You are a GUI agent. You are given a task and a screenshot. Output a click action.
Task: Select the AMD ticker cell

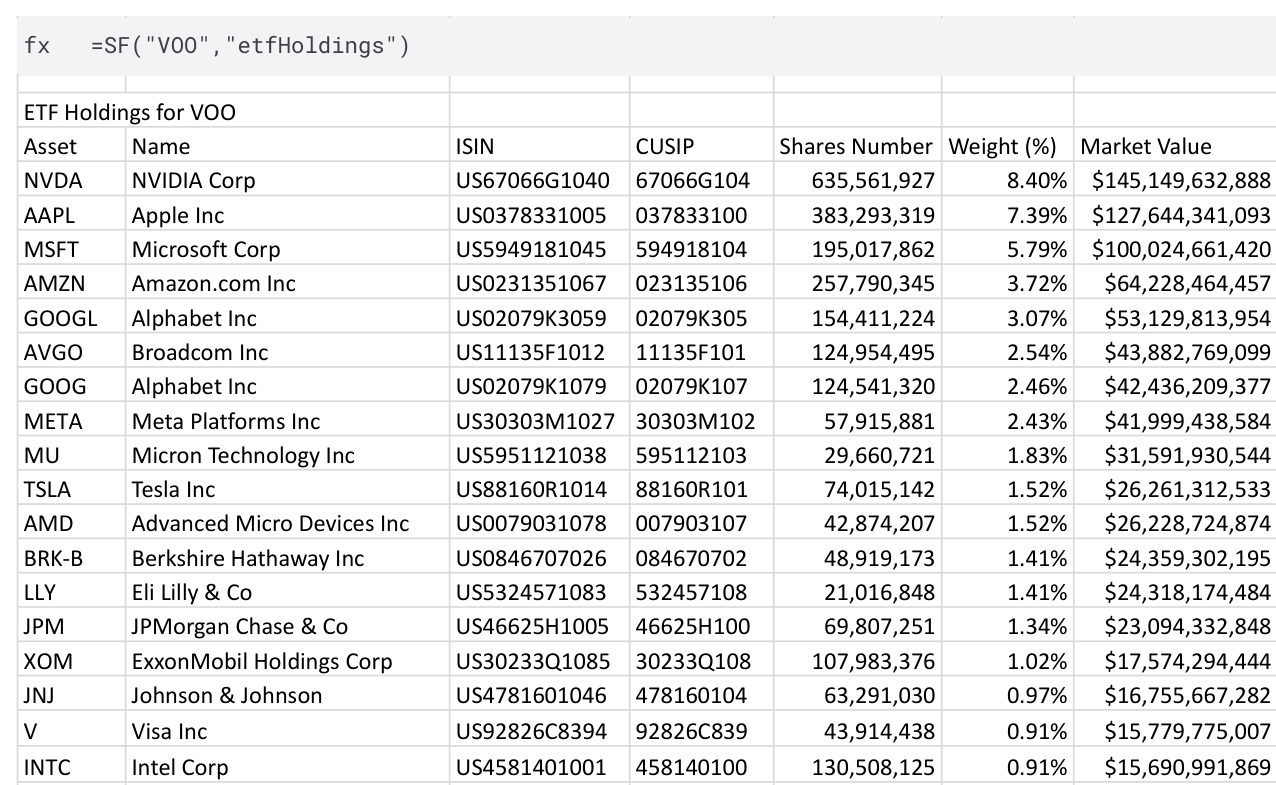tap(72, 523)
